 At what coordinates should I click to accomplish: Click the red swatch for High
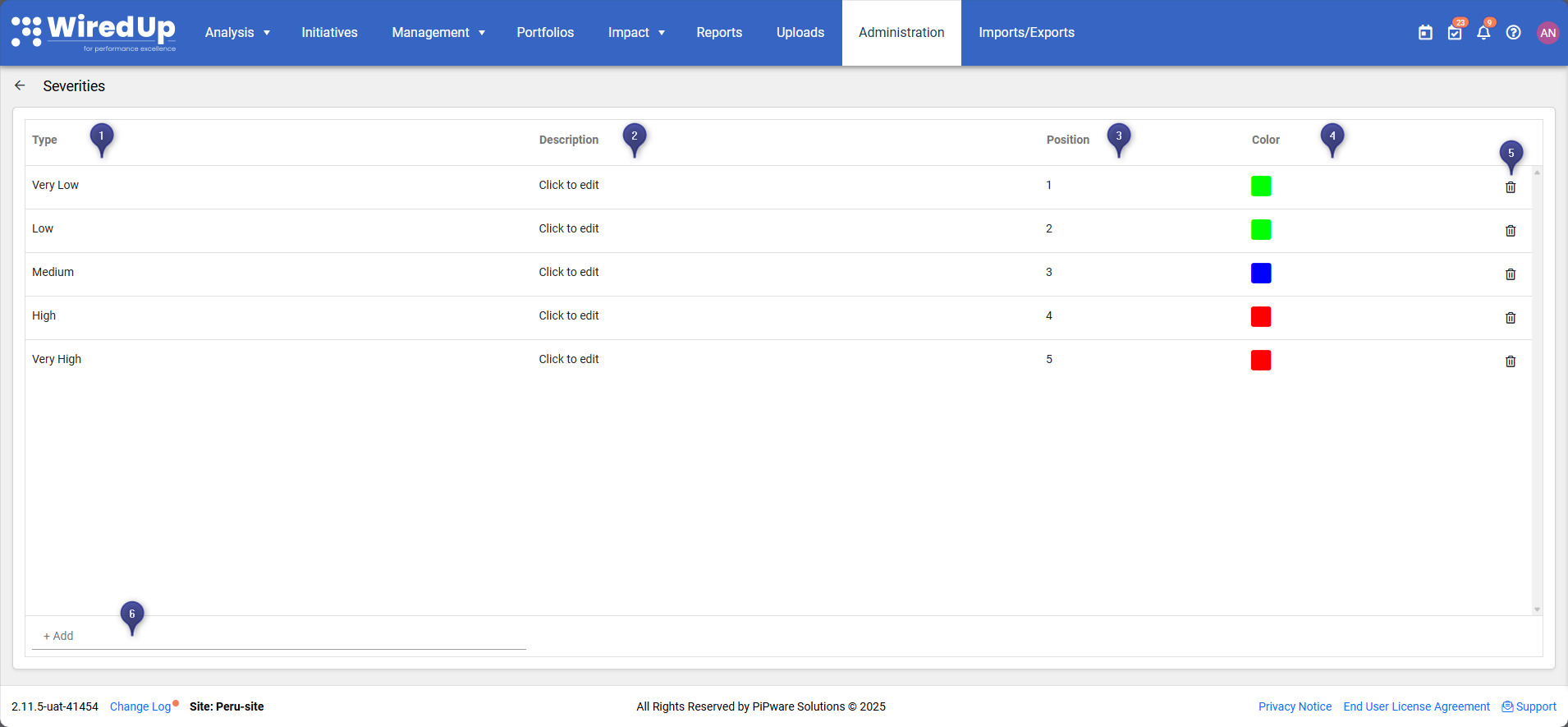coord(1261,317)
